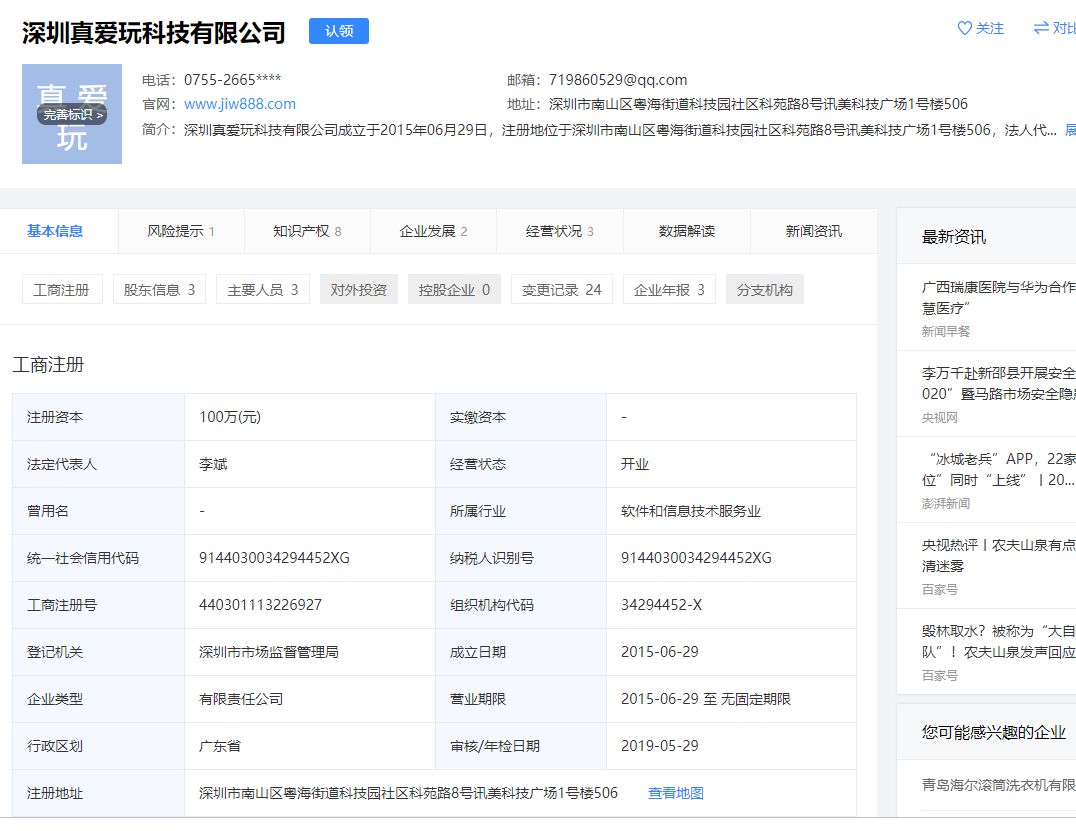Expand the company introduction text
The height and width of the screenshot is (831, 1076).
pos(1071,130)
